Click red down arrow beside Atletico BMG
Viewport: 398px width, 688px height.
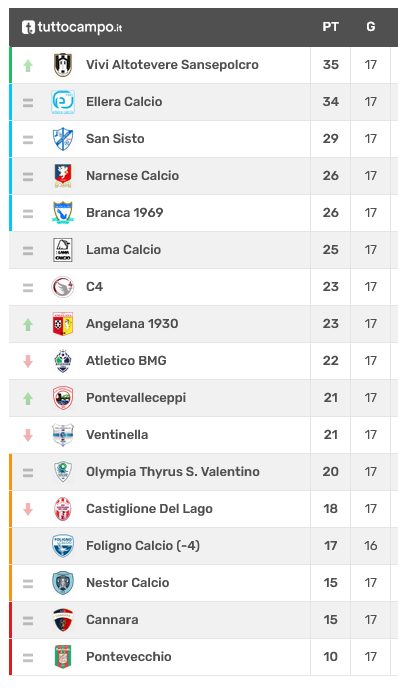(x=28, y=361)
